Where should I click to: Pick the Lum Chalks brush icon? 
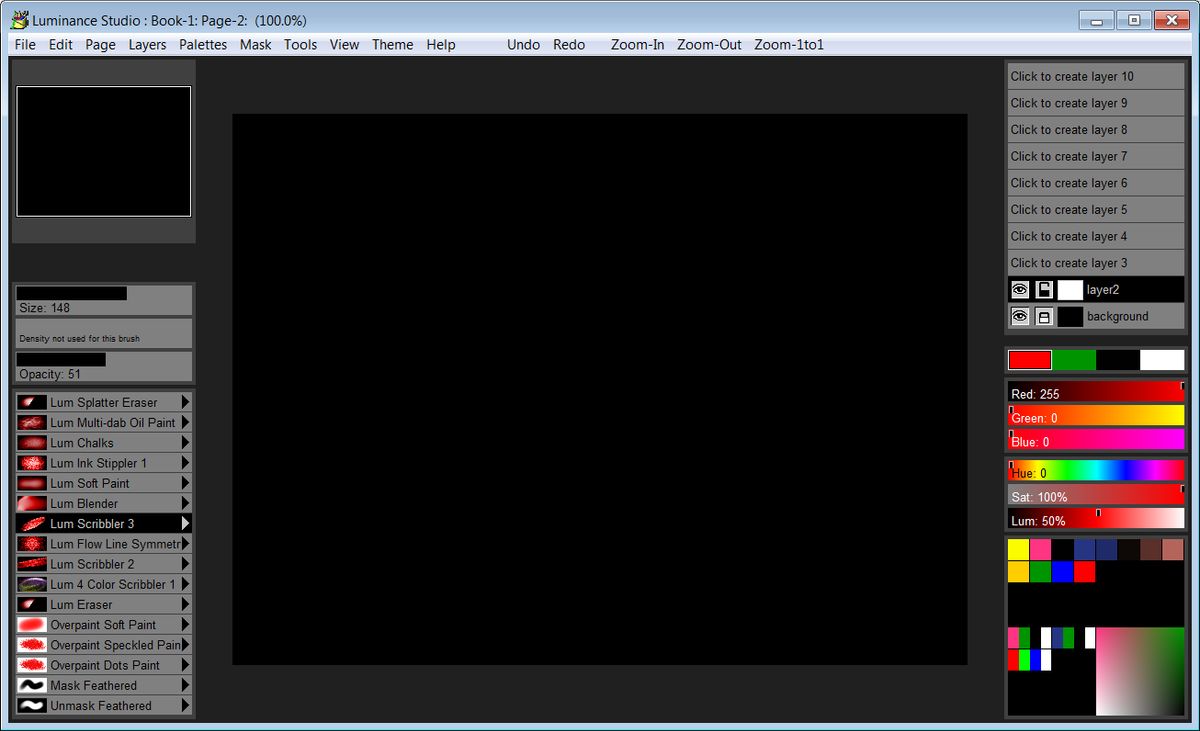pyautogui.click(x=32, y=443)
